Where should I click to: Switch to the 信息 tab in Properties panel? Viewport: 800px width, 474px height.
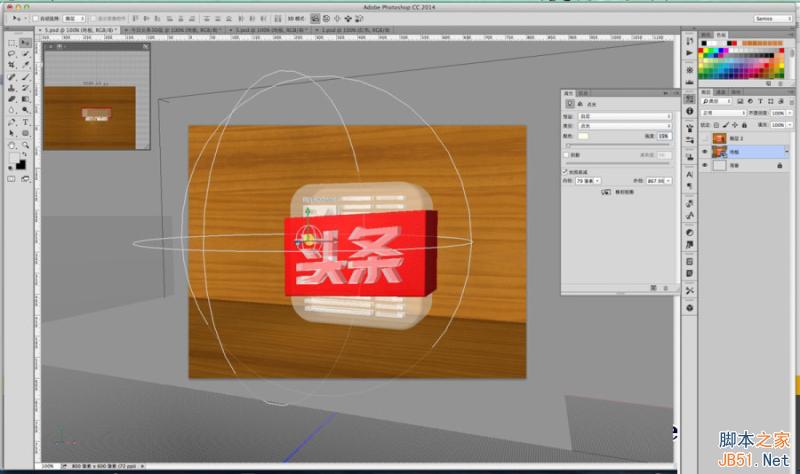tap(583, 93)
